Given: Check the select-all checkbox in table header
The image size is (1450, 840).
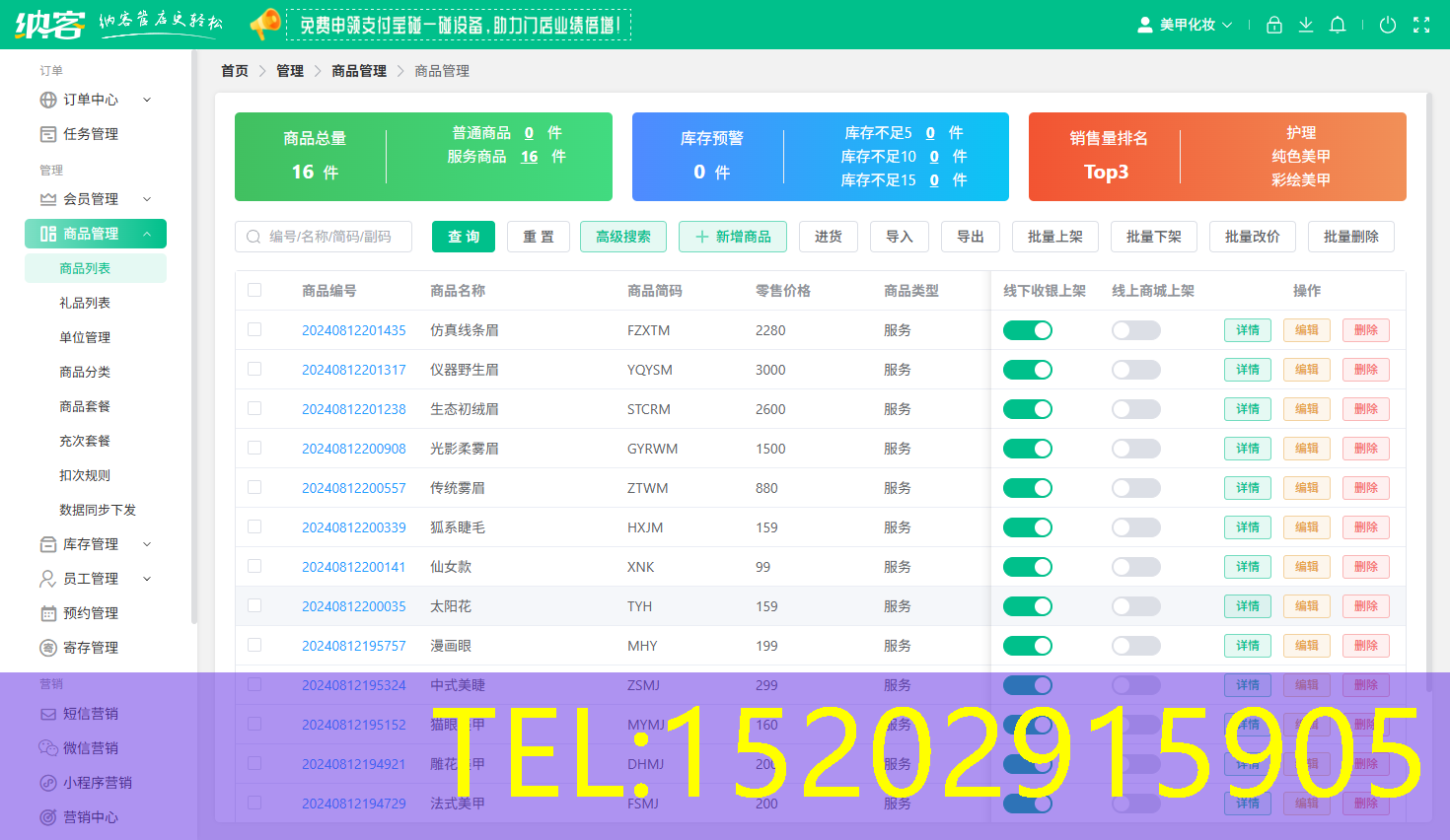Looking at the screenshot, I should 254,290.
